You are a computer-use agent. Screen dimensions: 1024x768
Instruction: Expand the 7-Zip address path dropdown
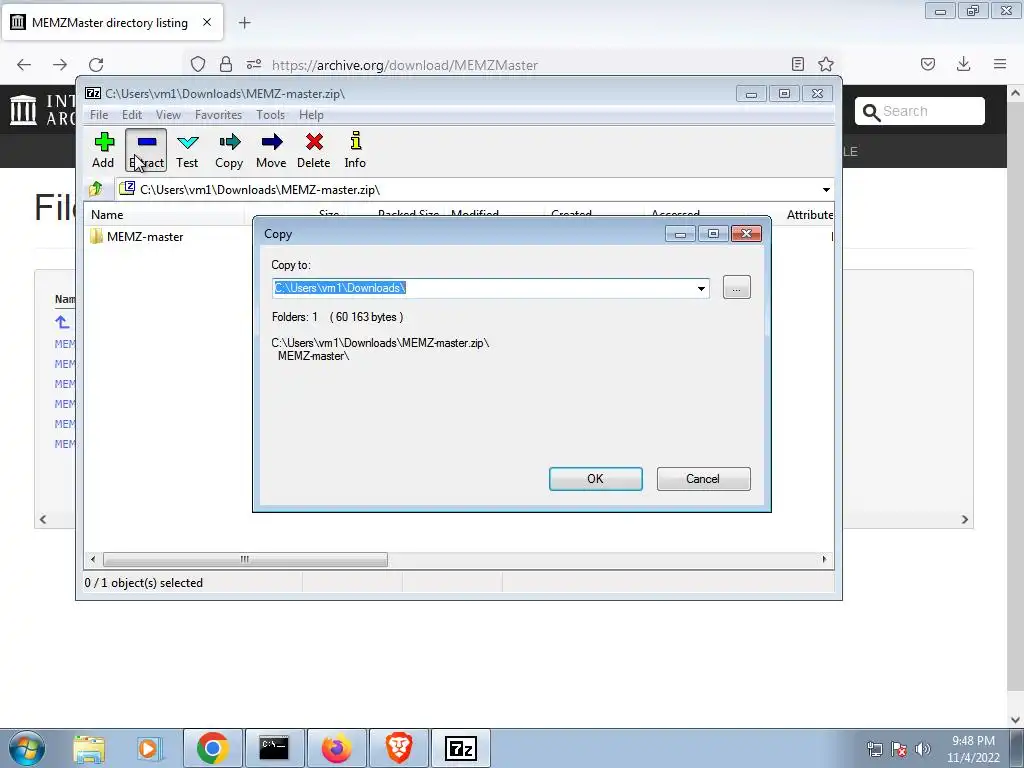[826, 189]
